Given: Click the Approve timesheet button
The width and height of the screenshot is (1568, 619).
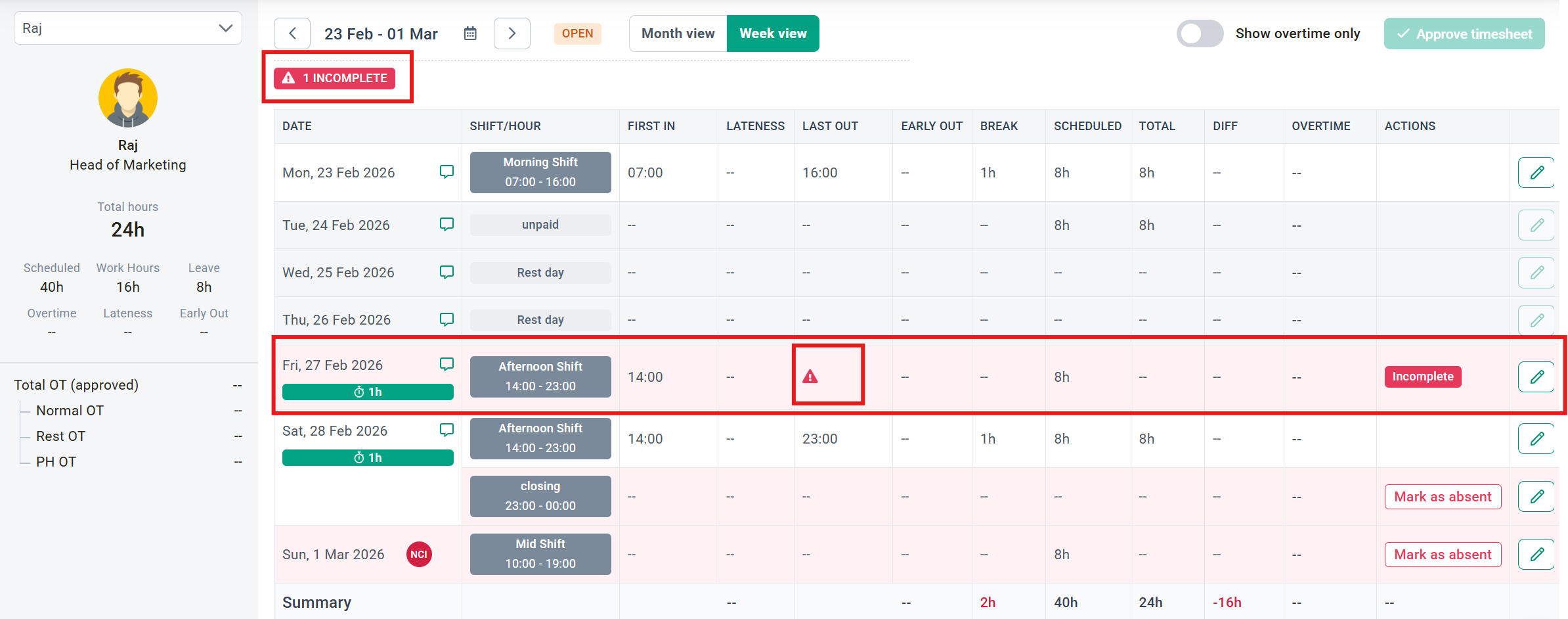Looking at the screenshot, I should click(1464, 34).
